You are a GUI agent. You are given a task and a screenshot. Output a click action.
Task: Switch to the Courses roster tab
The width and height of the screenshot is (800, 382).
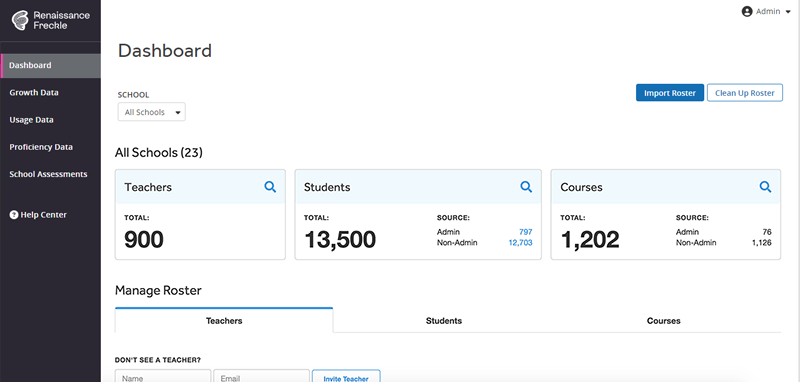pos(663,321)
